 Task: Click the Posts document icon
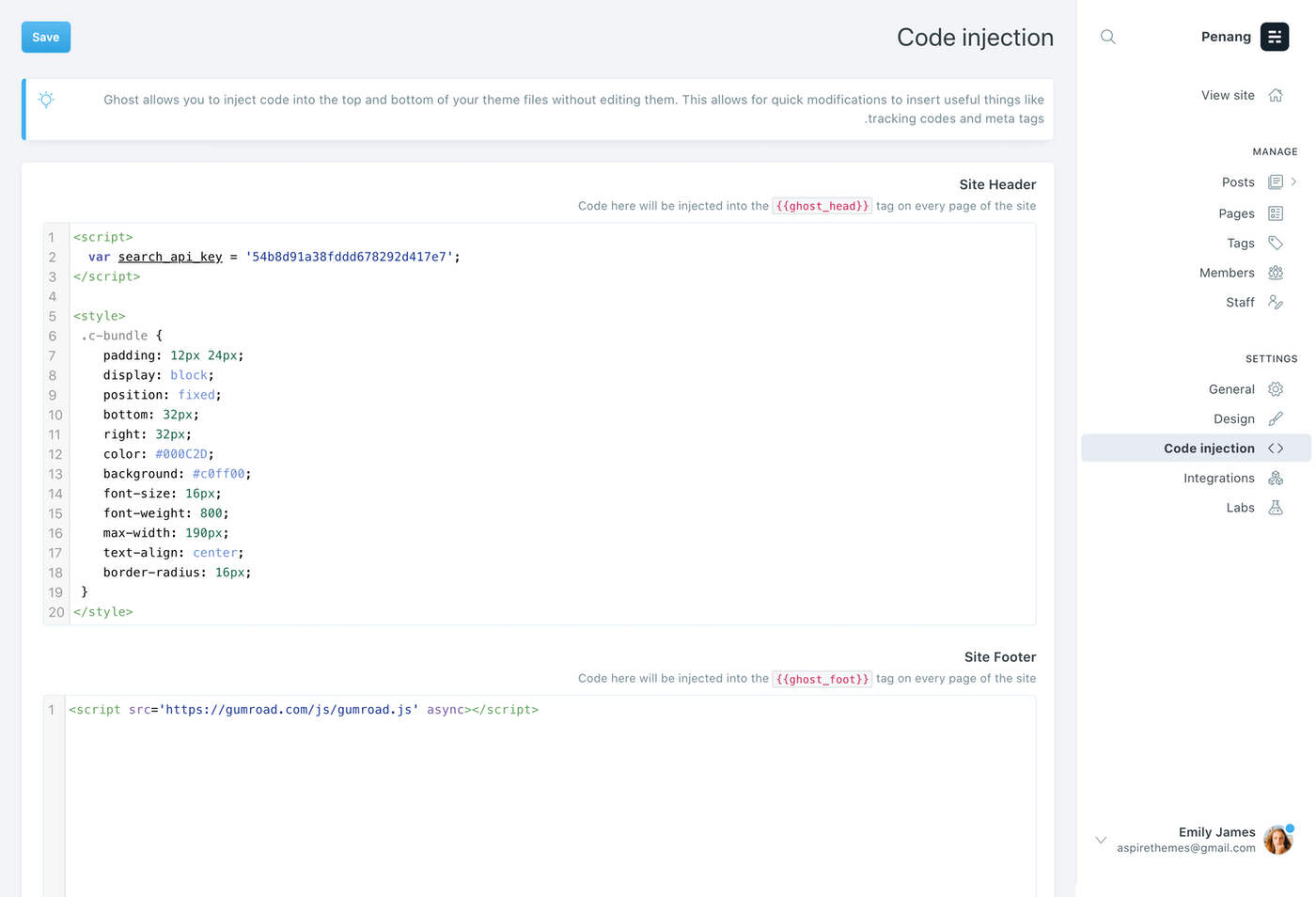point(1276,182)
